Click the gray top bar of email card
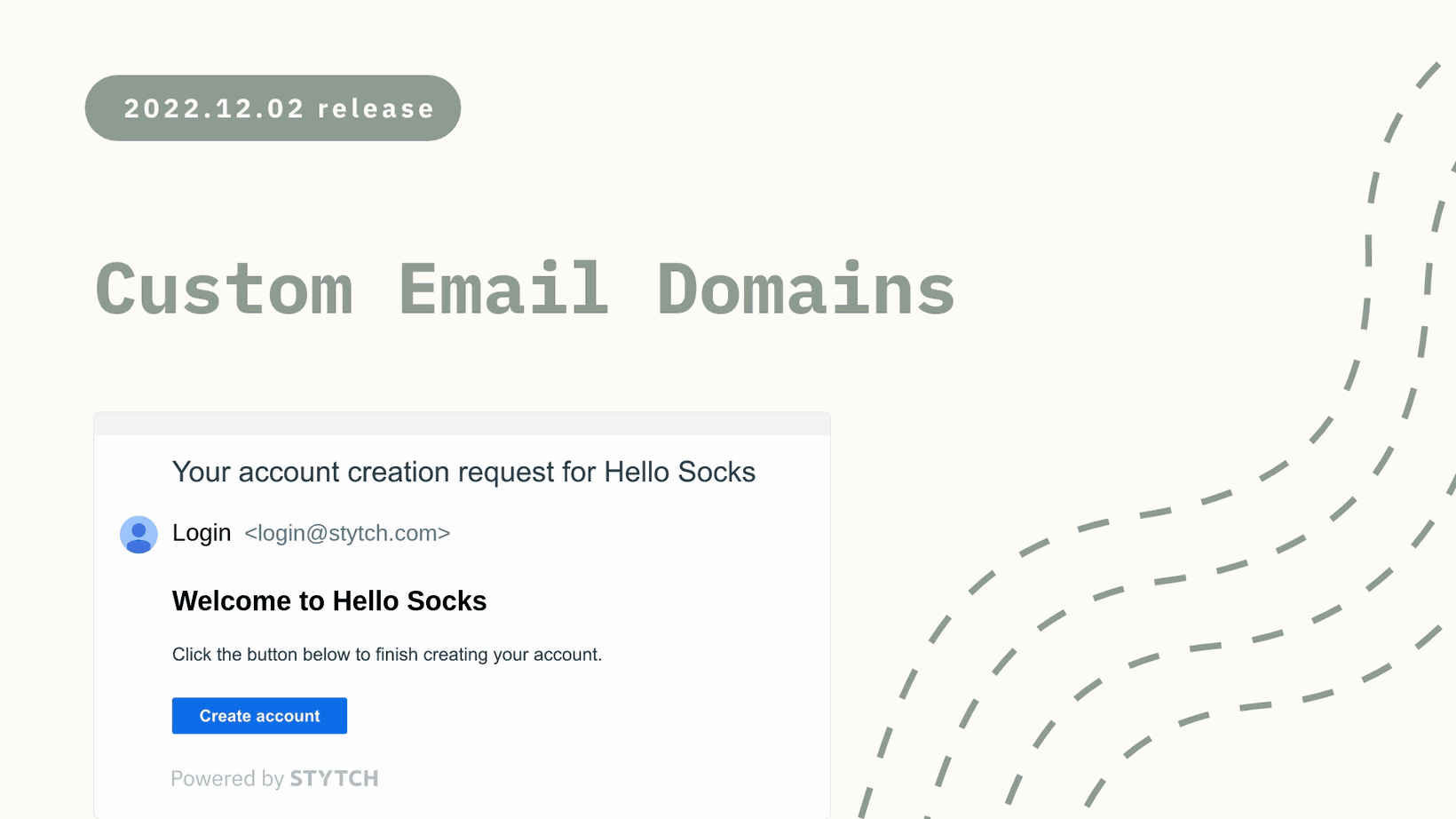Screen dimensions: 1456x819 click(x=462, y=424)
